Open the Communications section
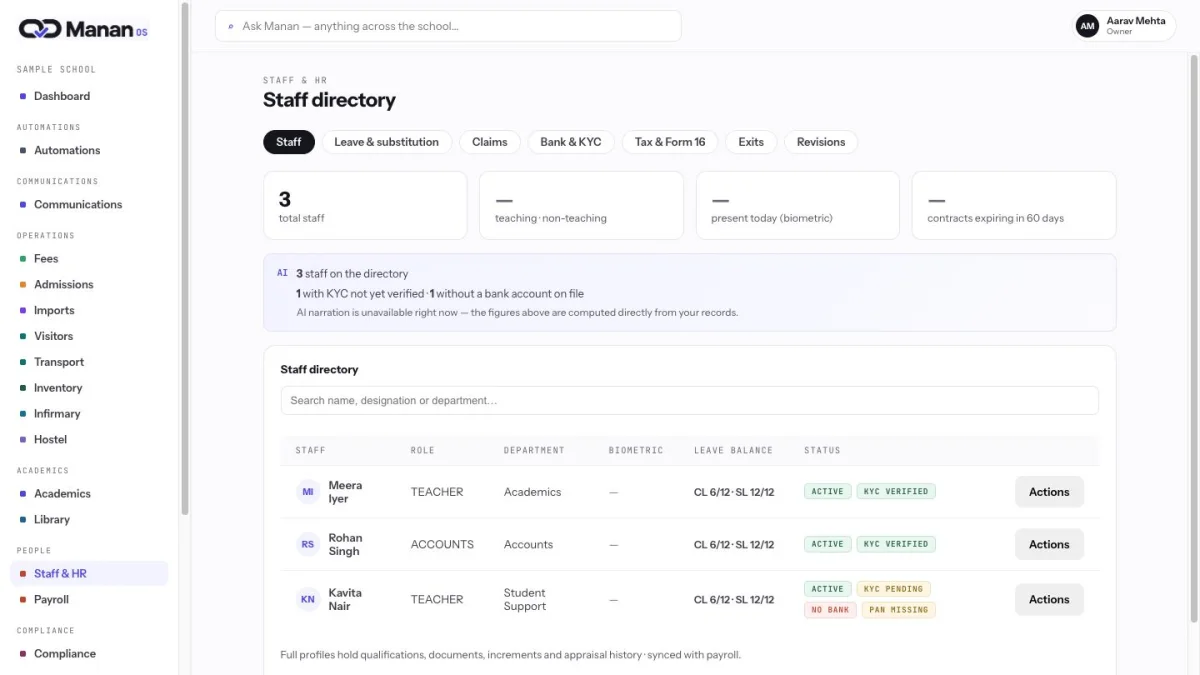 (x=89, y=204)
